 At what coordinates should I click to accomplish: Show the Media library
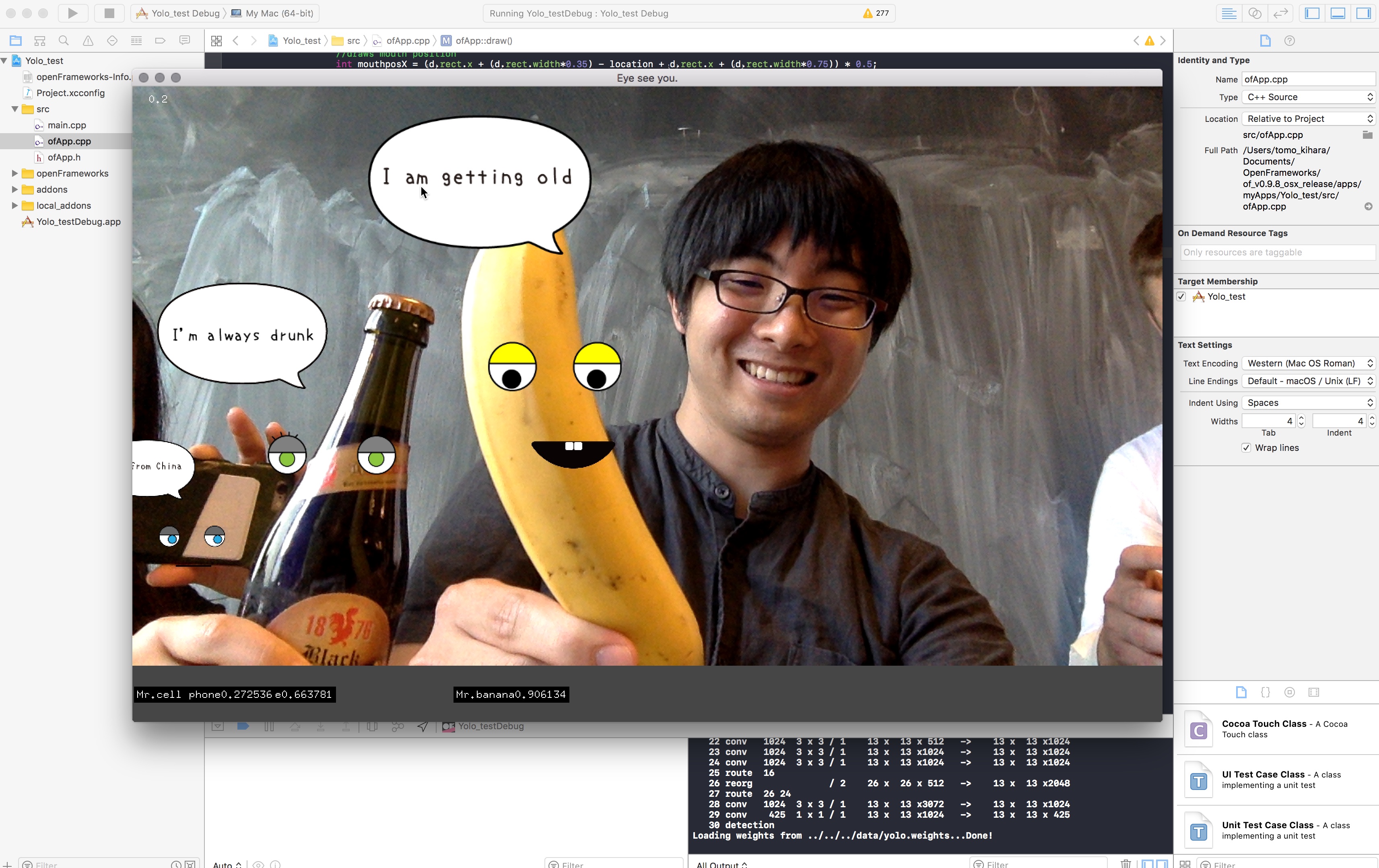(1314, 692)
